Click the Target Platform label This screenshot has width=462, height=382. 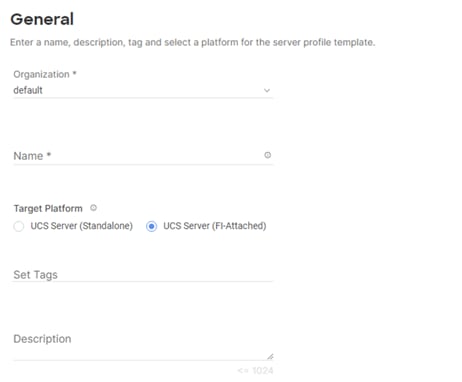click(x=48, y=209)
